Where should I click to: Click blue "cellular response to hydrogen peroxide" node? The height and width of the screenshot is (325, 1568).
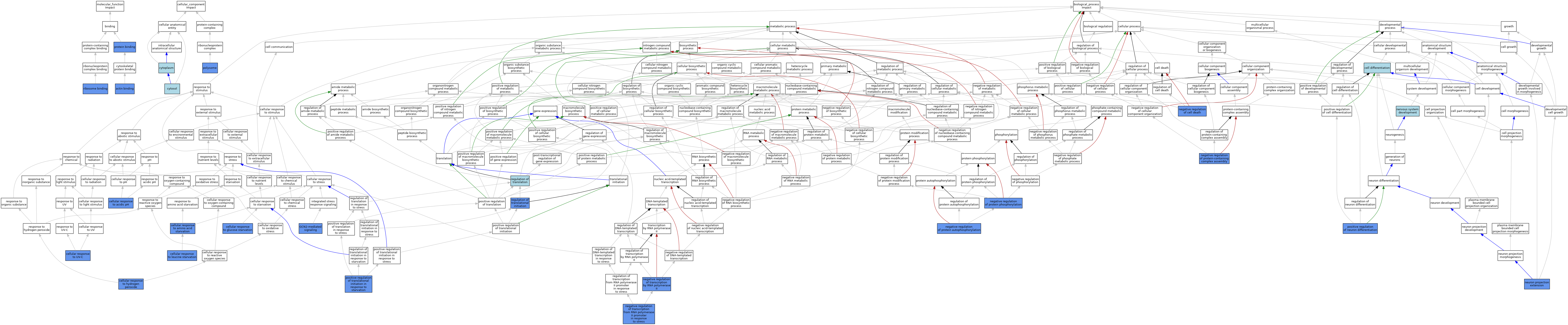131,284
